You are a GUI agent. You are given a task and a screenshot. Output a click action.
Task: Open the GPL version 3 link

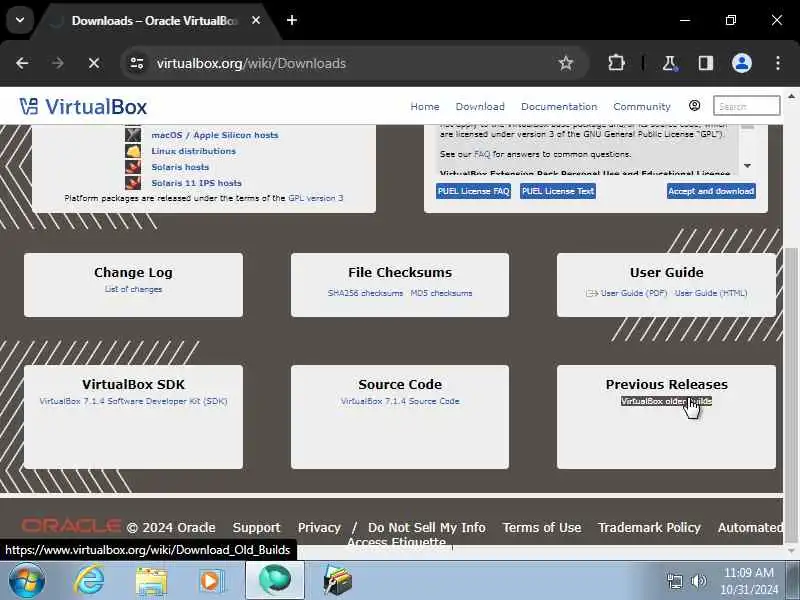[315, 198]
